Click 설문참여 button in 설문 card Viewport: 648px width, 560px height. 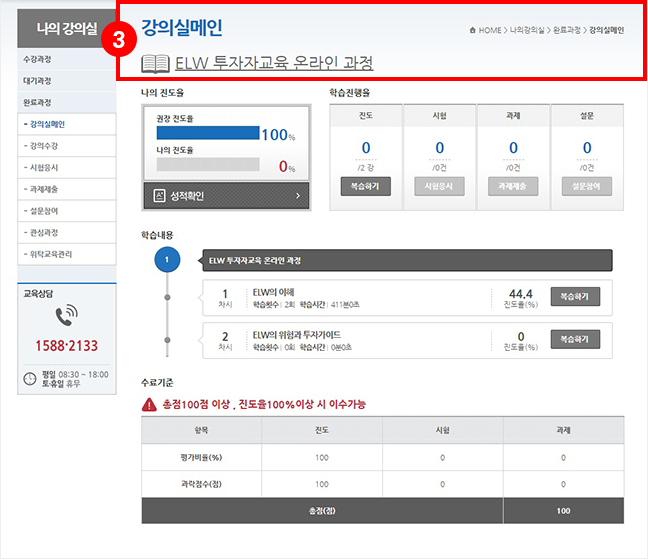[x=587, y=186]
